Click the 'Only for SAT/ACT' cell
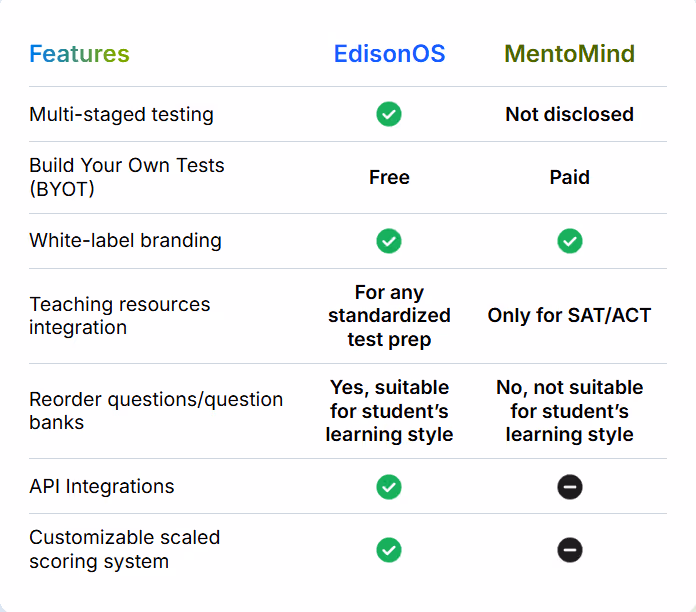This screenshot has width=696, height=612. (x=569, y=316)
